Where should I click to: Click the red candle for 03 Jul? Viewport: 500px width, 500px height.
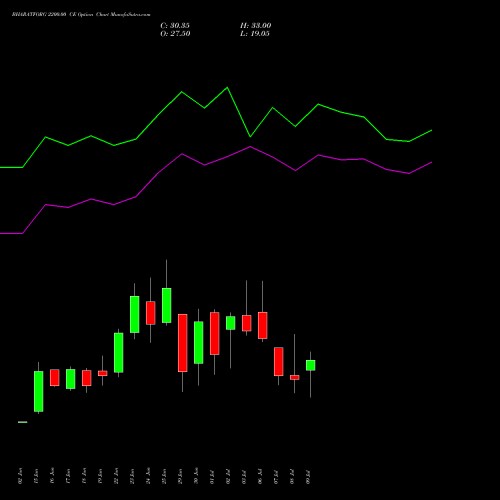(x=247, y=323)
